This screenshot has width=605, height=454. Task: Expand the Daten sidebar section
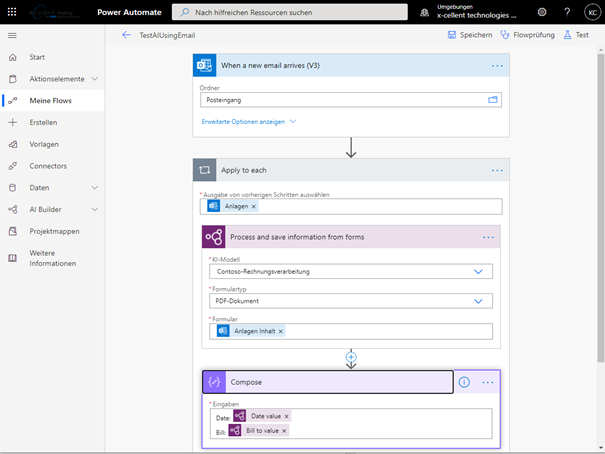click(x=94, y=187)
